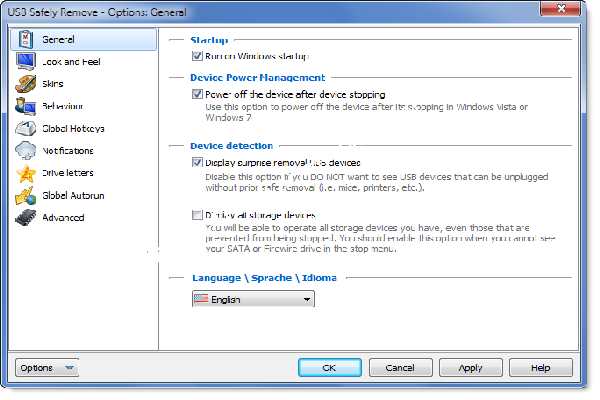
Task: Click the Apply button
Action: (471, 368)
